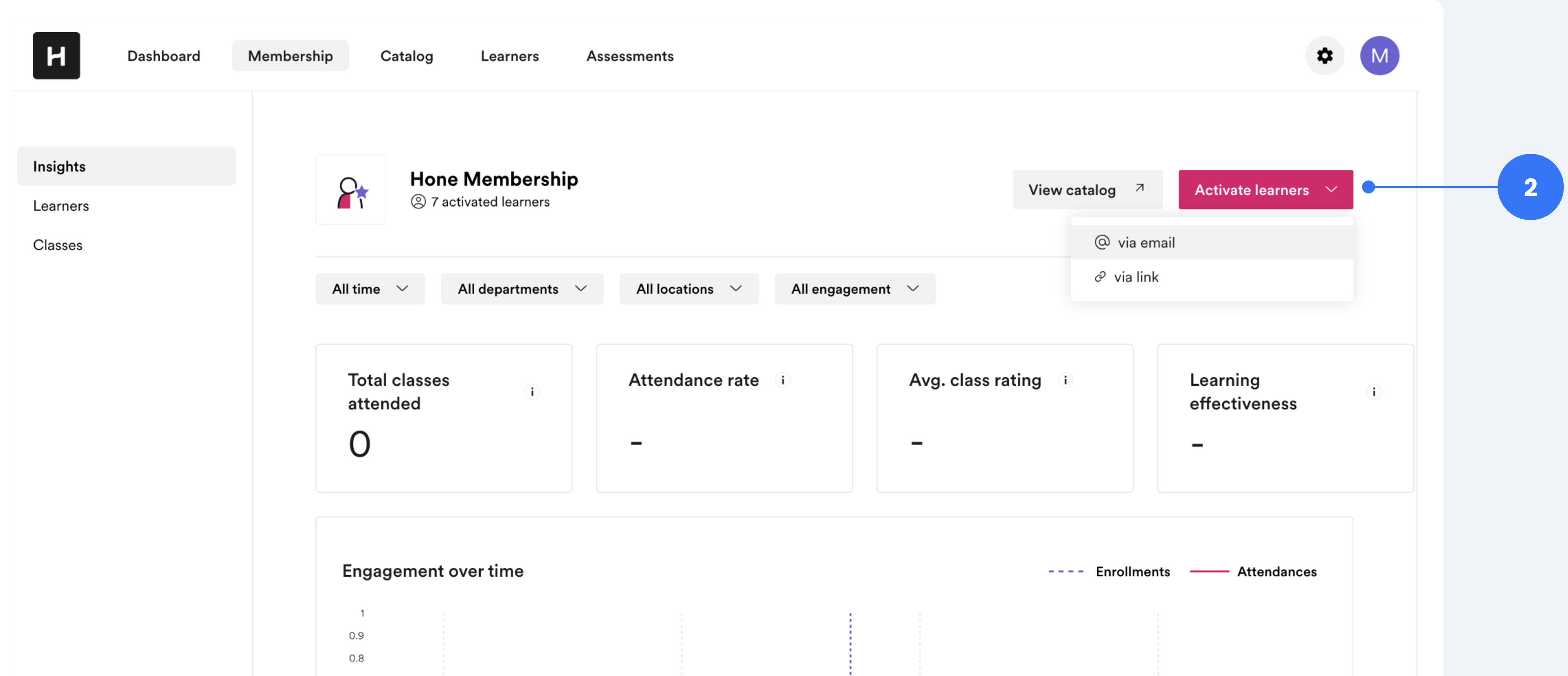Click the Enrollments legend entry
Viewport: 1568px width, 676px height.
(x=1109, y=572)
